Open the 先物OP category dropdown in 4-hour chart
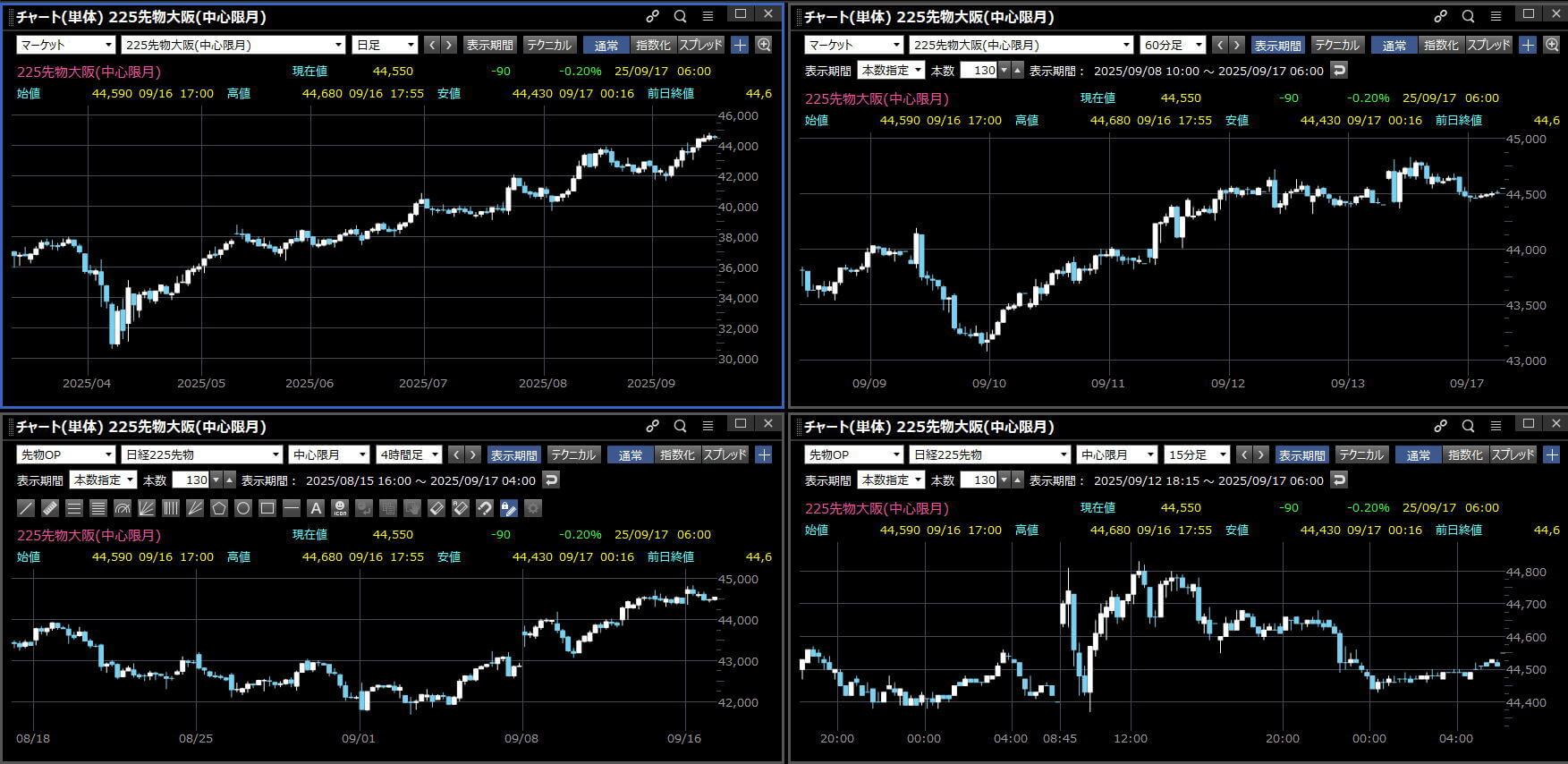This screenshot has width=1568, height=764. pos(65,454)
